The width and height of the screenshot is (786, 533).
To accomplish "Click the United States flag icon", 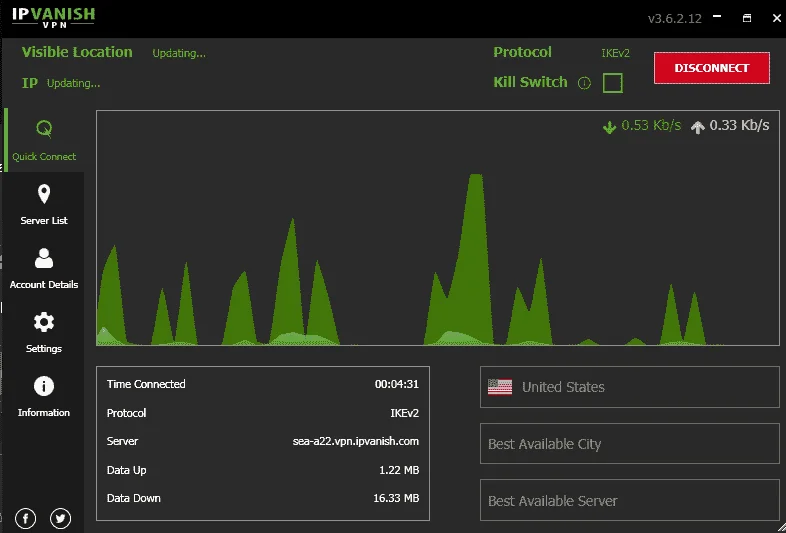I will tap(500, 387).
